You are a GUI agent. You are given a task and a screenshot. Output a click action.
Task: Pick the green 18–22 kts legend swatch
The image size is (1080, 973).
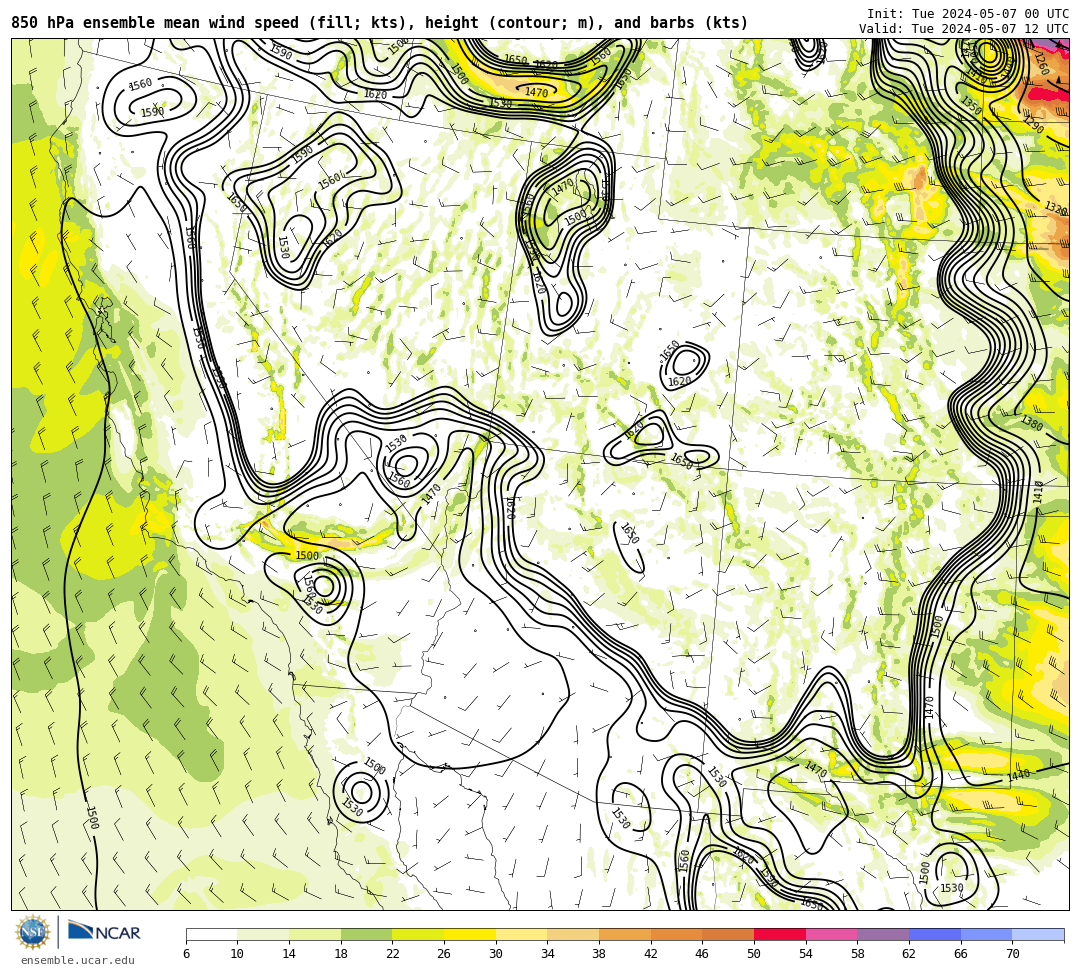(366, 934)
